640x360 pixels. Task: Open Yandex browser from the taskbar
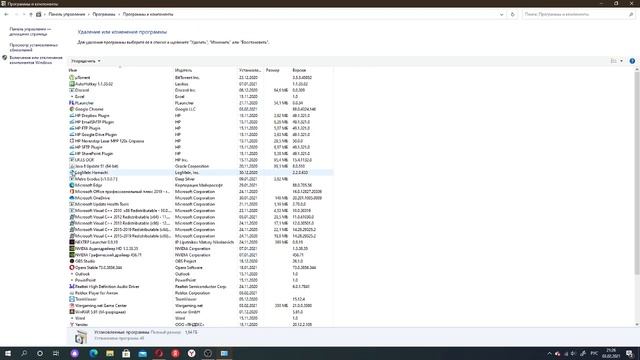click(x=191, y=353)
